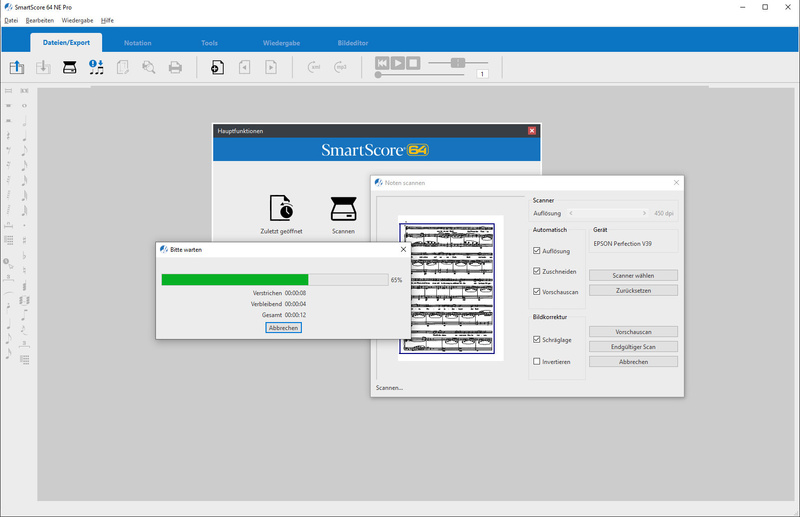800x517 pixels.
Task: Switch to the Notation tab
Action: point(138,43)
